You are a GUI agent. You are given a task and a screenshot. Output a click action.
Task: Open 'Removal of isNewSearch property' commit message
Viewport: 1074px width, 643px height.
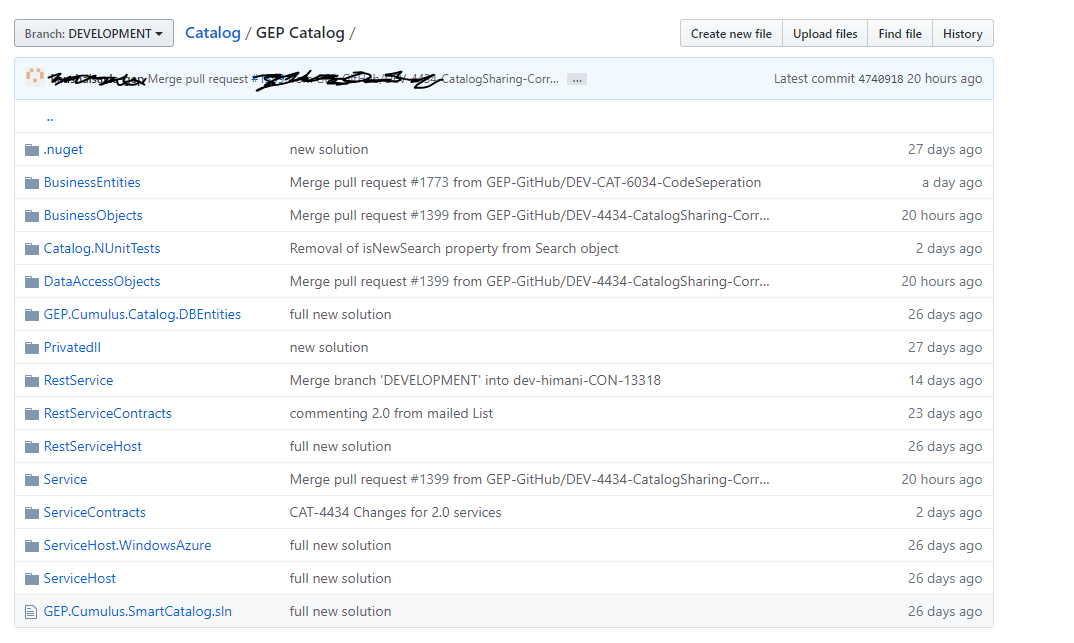click(454, 248)
